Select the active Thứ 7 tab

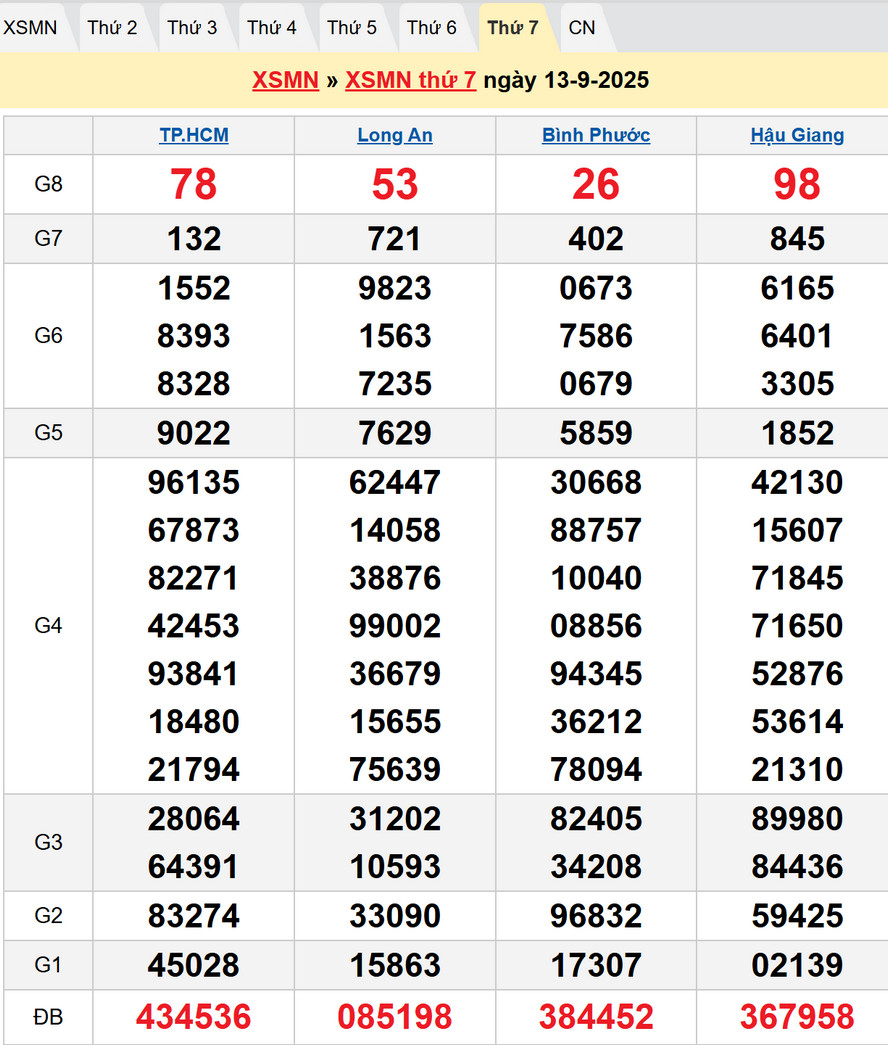click(513, 27)
